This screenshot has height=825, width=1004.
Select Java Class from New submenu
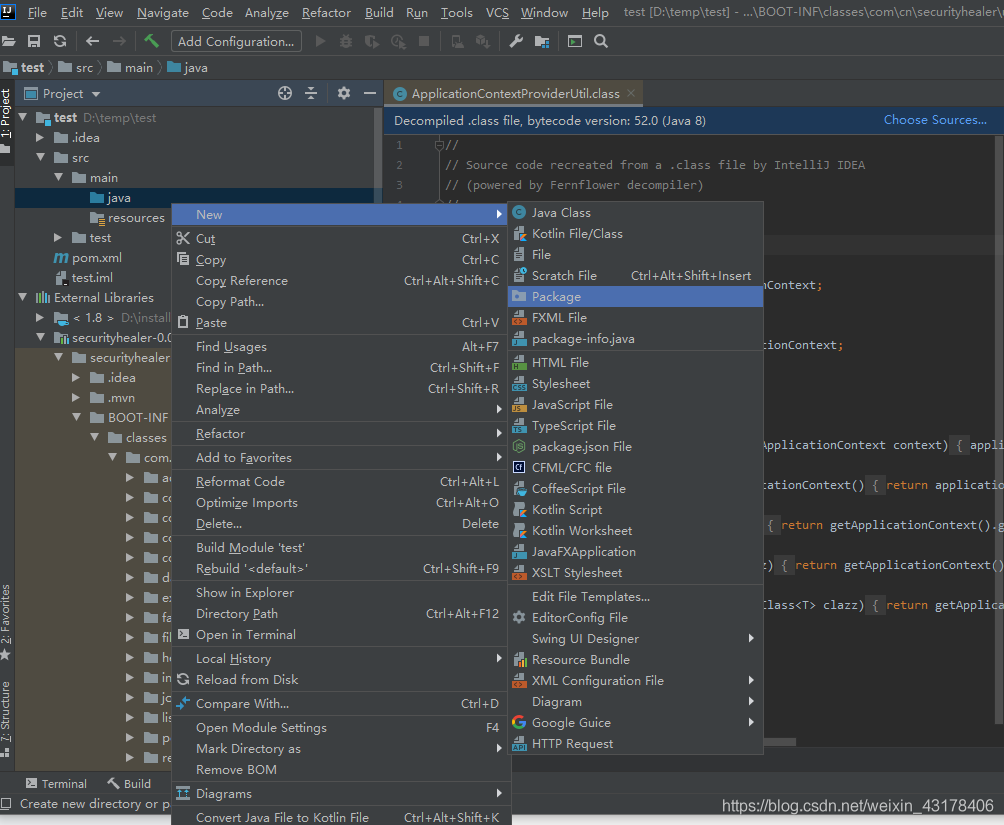tap(635, 213)
